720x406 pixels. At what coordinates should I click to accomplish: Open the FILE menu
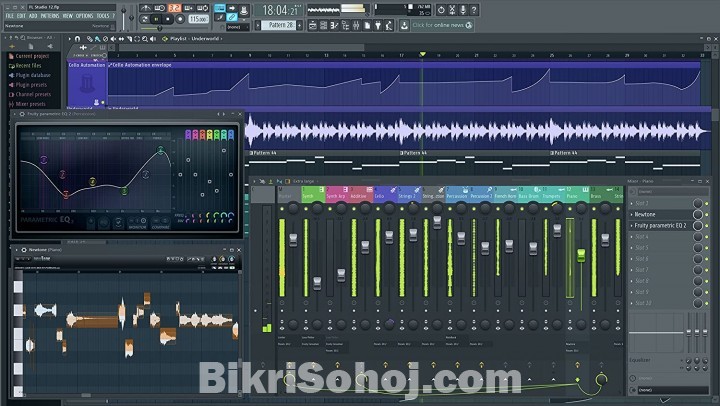[9, 16]
